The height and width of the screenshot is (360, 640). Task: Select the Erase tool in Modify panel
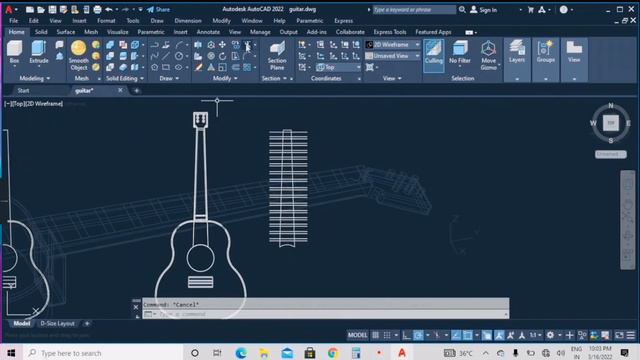198,67
